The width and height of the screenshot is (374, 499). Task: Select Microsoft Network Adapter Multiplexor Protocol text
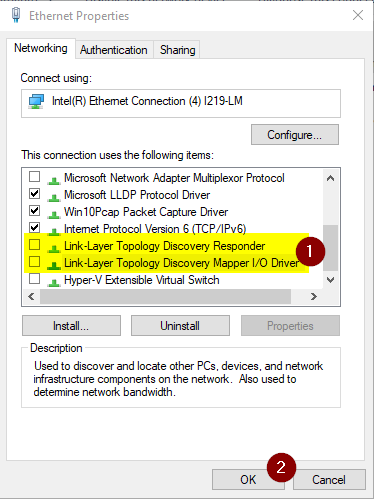click(174, 178)
